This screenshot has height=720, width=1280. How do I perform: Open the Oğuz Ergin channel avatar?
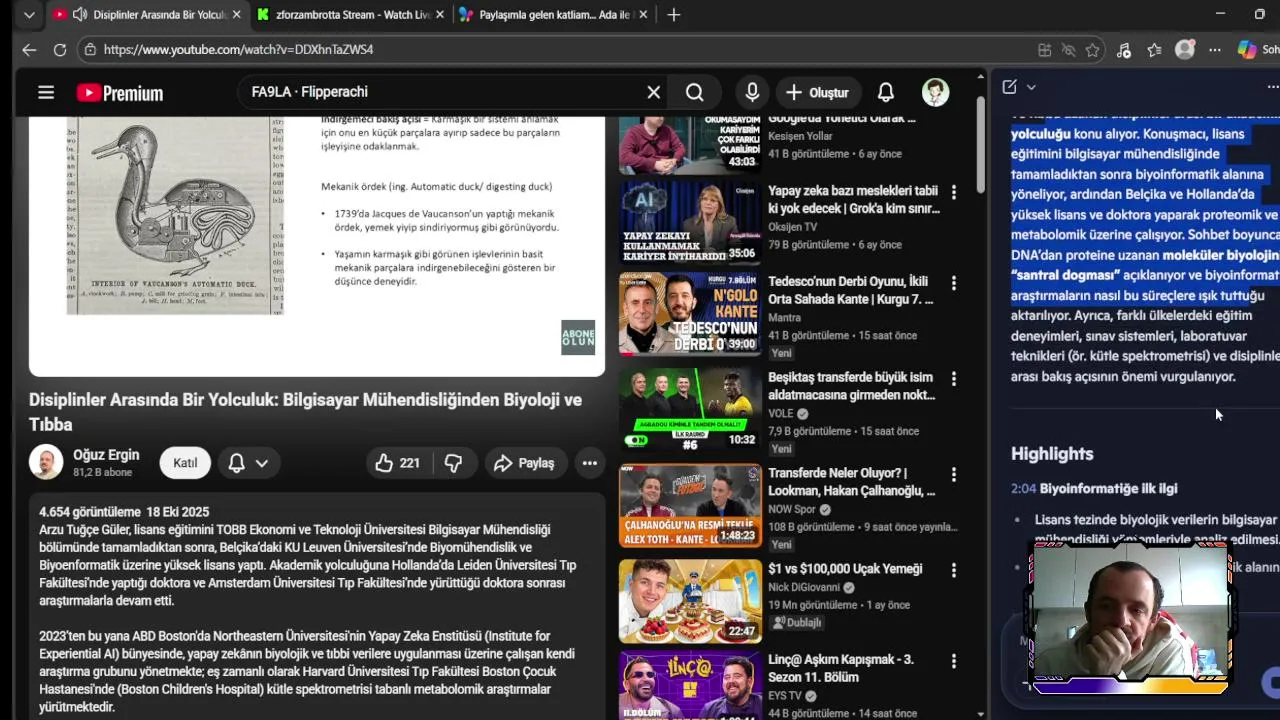46,462
